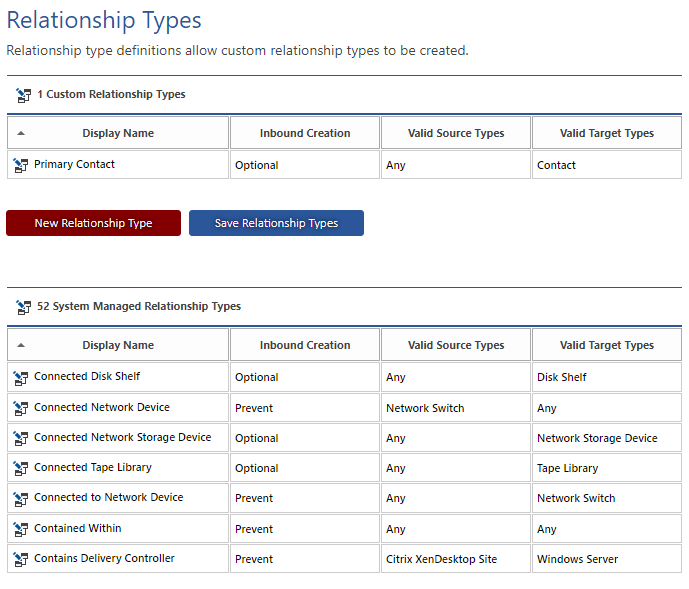This screenshot has width=689, height=589.
Task: Click Prevent cell in Connected Network Device row
Action: tap(305, 408)
